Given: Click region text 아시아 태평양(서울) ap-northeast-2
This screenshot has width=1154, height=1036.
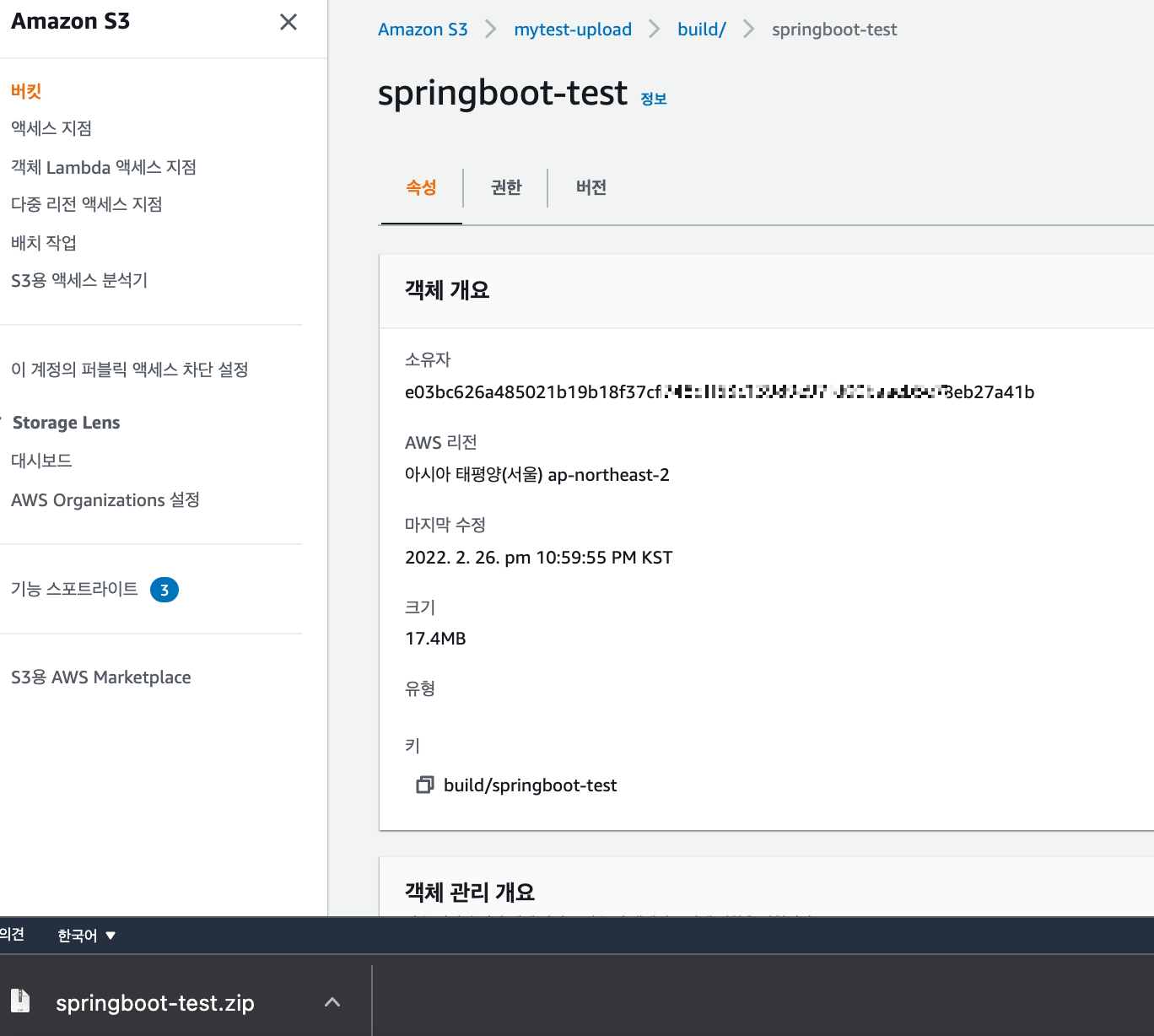Looking at the screenshot, I should click(537, 475).
